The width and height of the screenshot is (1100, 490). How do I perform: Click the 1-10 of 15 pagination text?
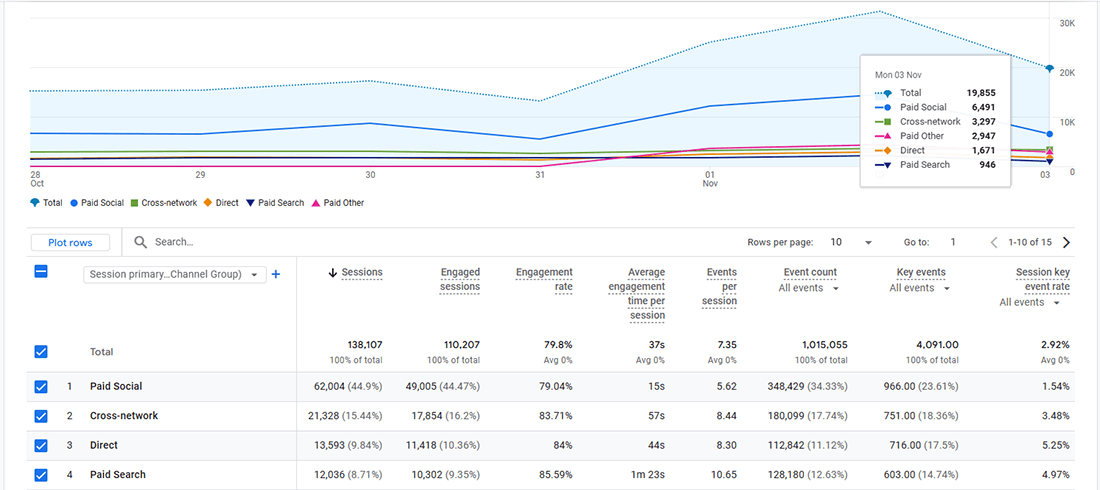coord(1030,242)
